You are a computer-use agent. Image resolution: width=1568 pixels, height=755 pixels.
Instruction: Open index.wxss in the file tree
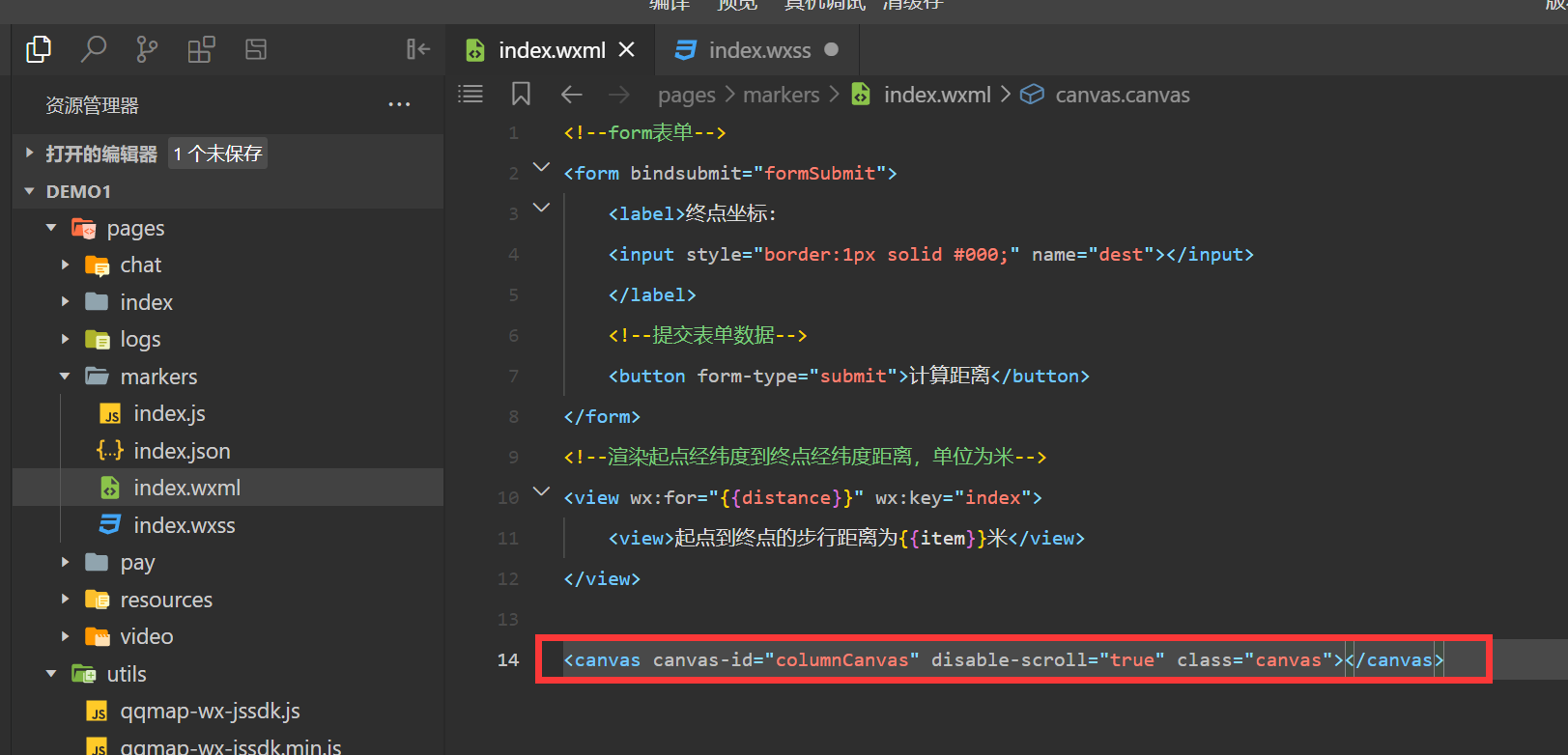pos(184,525)
